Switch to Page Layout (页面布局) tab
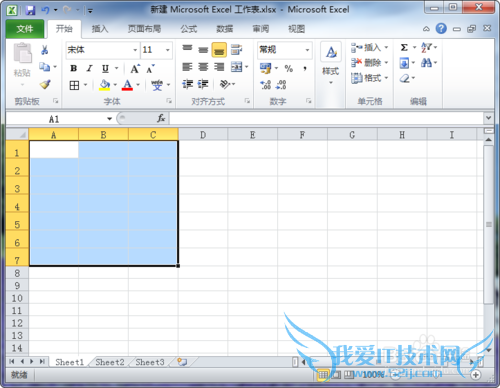The image size is (500, 388). click(144, 29)
